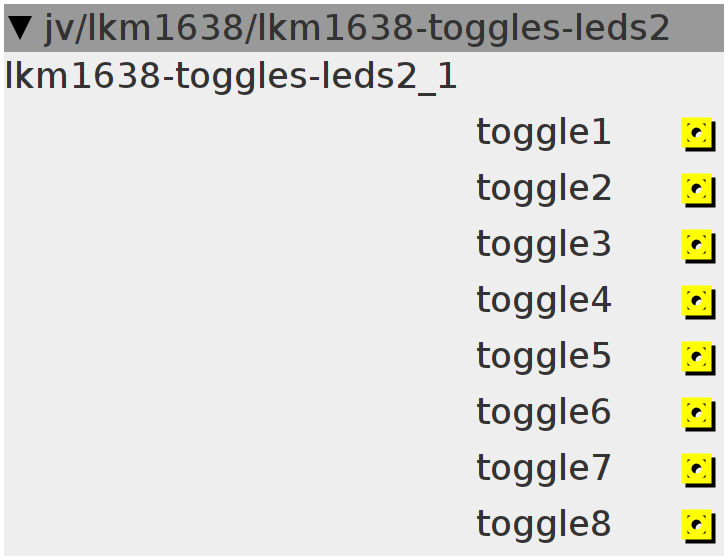728x560 pixels.
Task: Click the toggle8 outlet name
Action: tap(543, 525)
